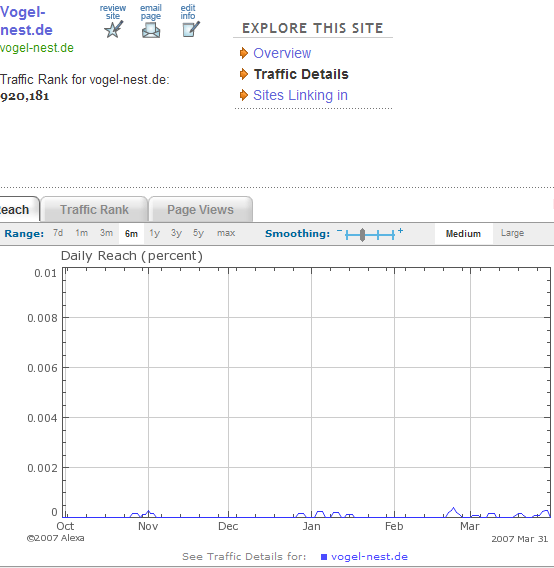
Task: Switch to the Page Views tab
Action: (x=200, y=209)
